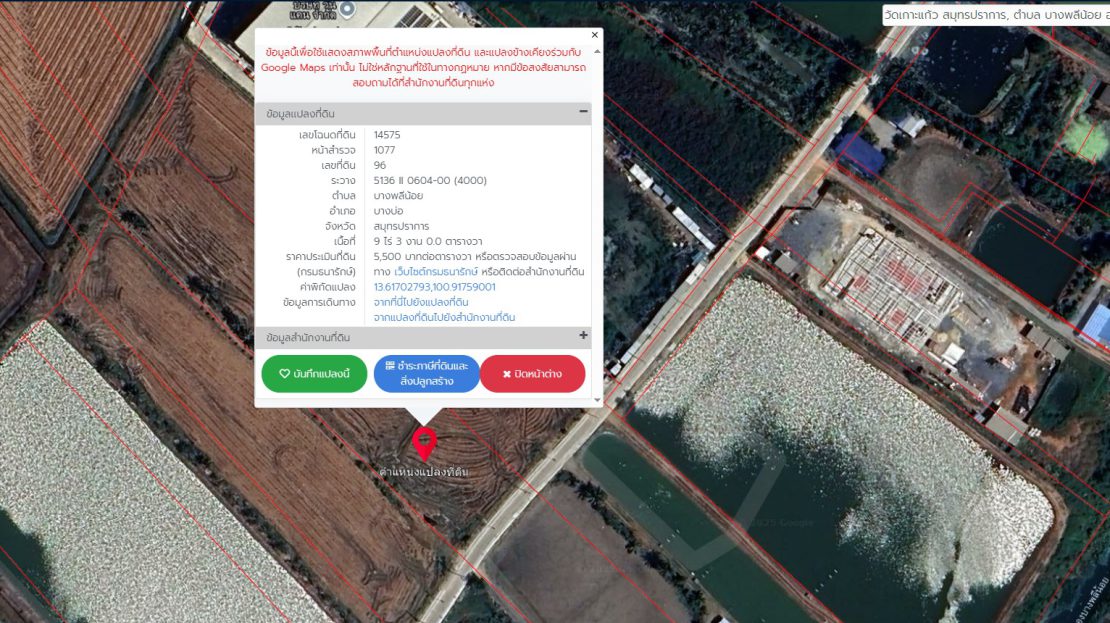Click the coordinates link 13.61702793,100.91759001
This screenshot has height=623, width=1110.
point(434,287)
